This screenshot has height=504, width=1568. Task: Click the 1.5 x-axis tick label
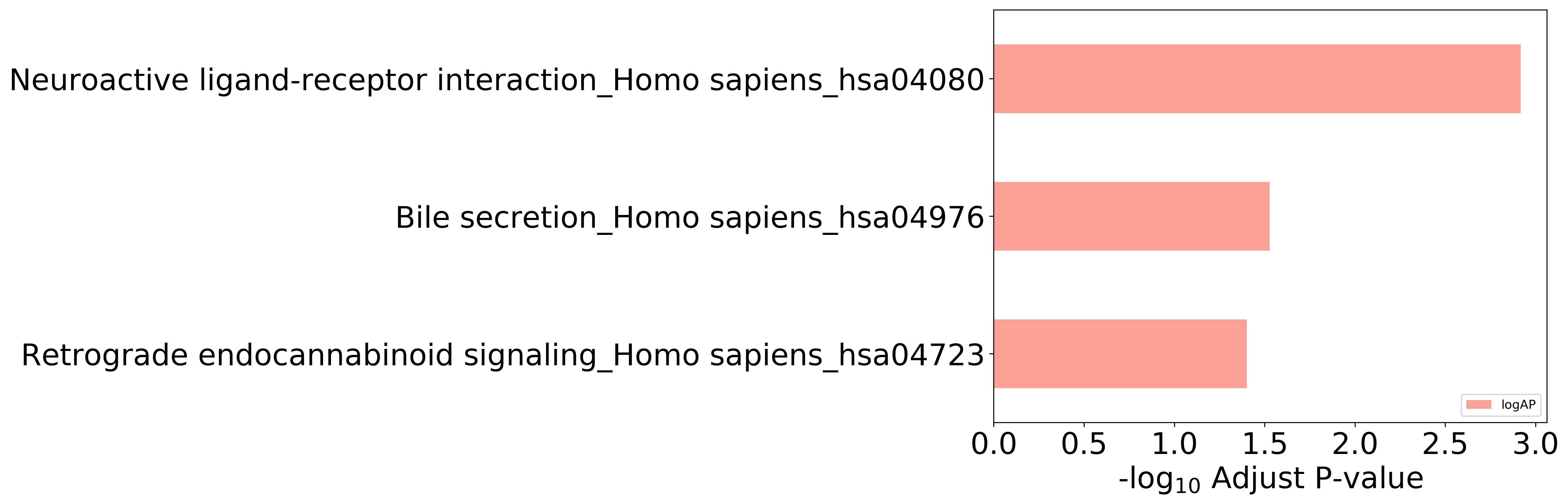[1265, 444]
